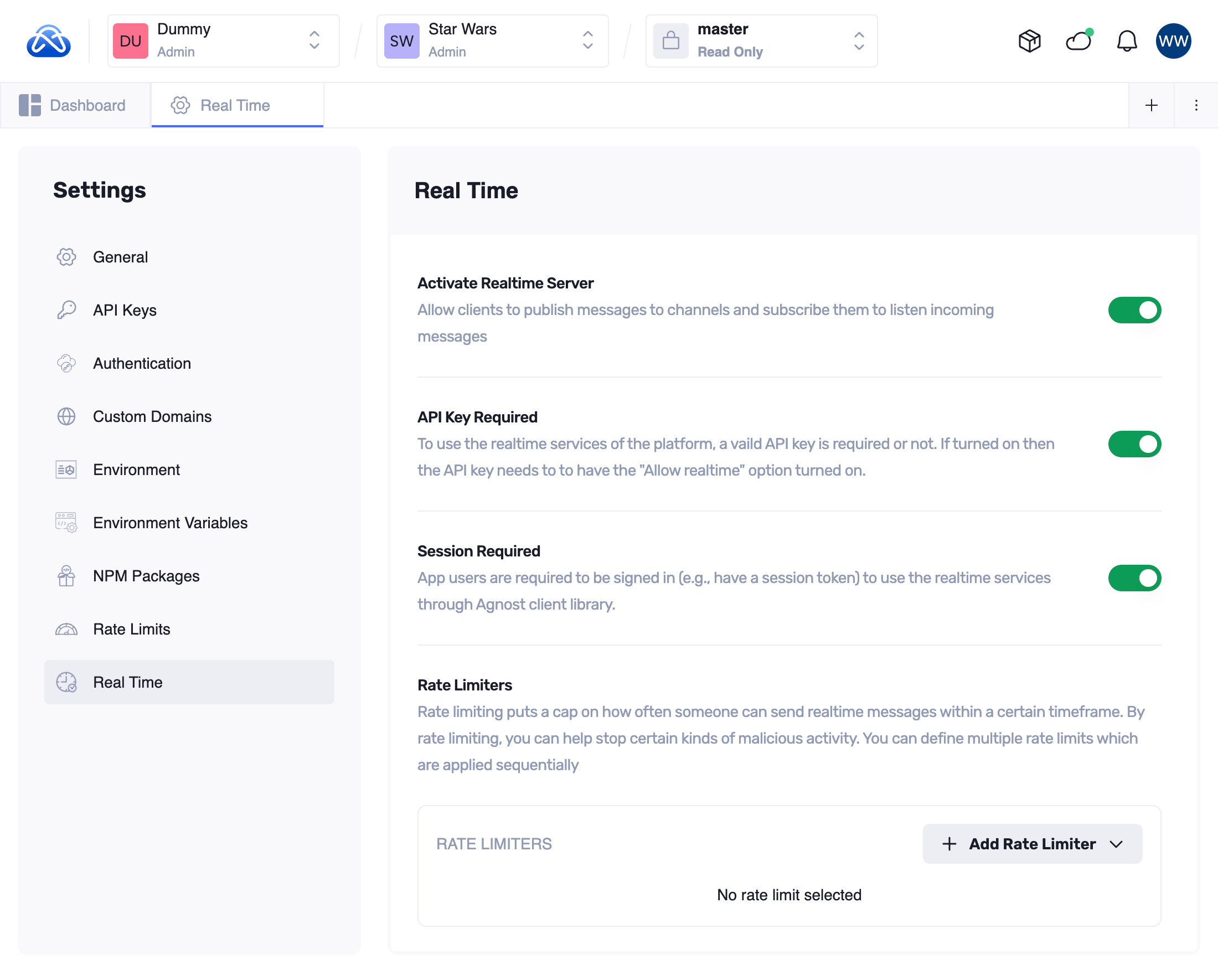The height and width of the screenshot is (980, 1218).
Task: Click the cloud status icon
Action: click(x=1078, y=41)
